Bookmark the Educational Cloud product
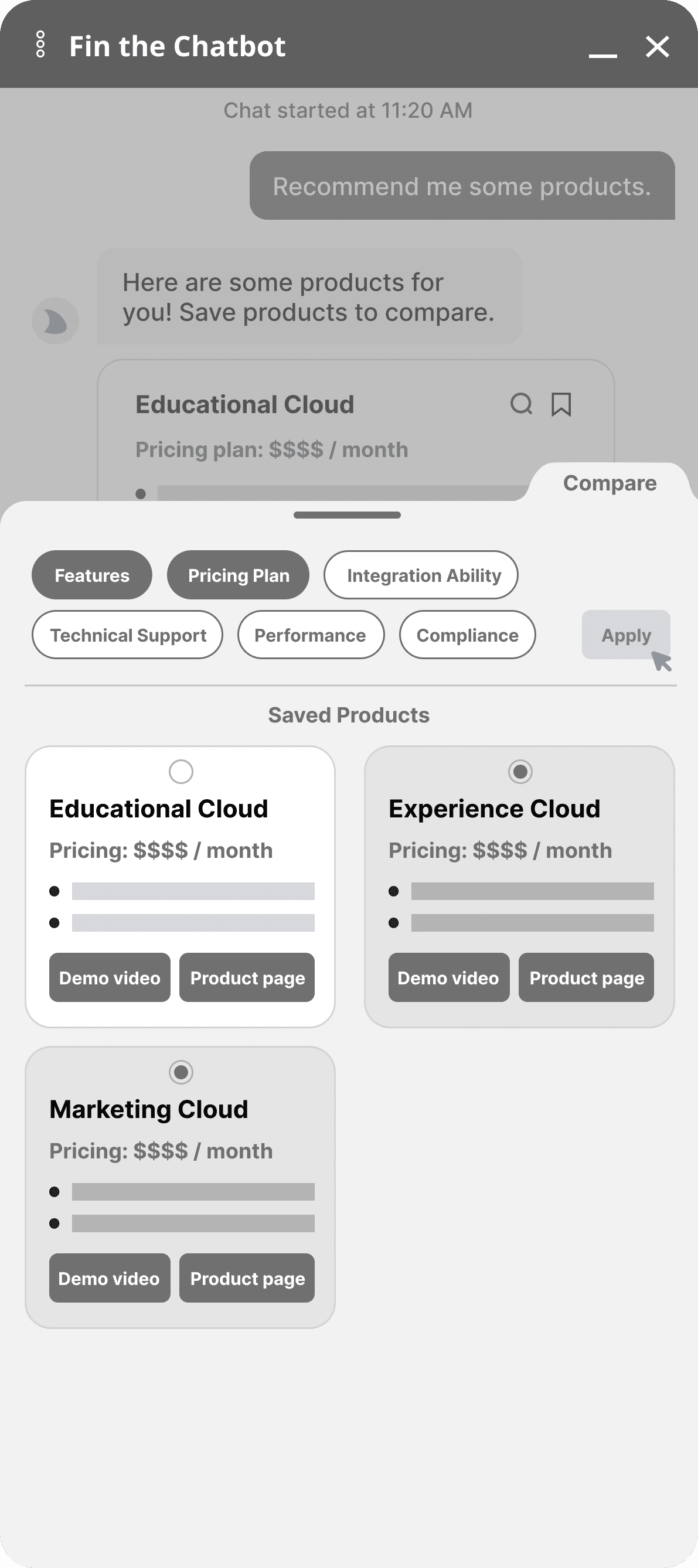The width and height of the screenshot is (698, 1568). [561, 404]
